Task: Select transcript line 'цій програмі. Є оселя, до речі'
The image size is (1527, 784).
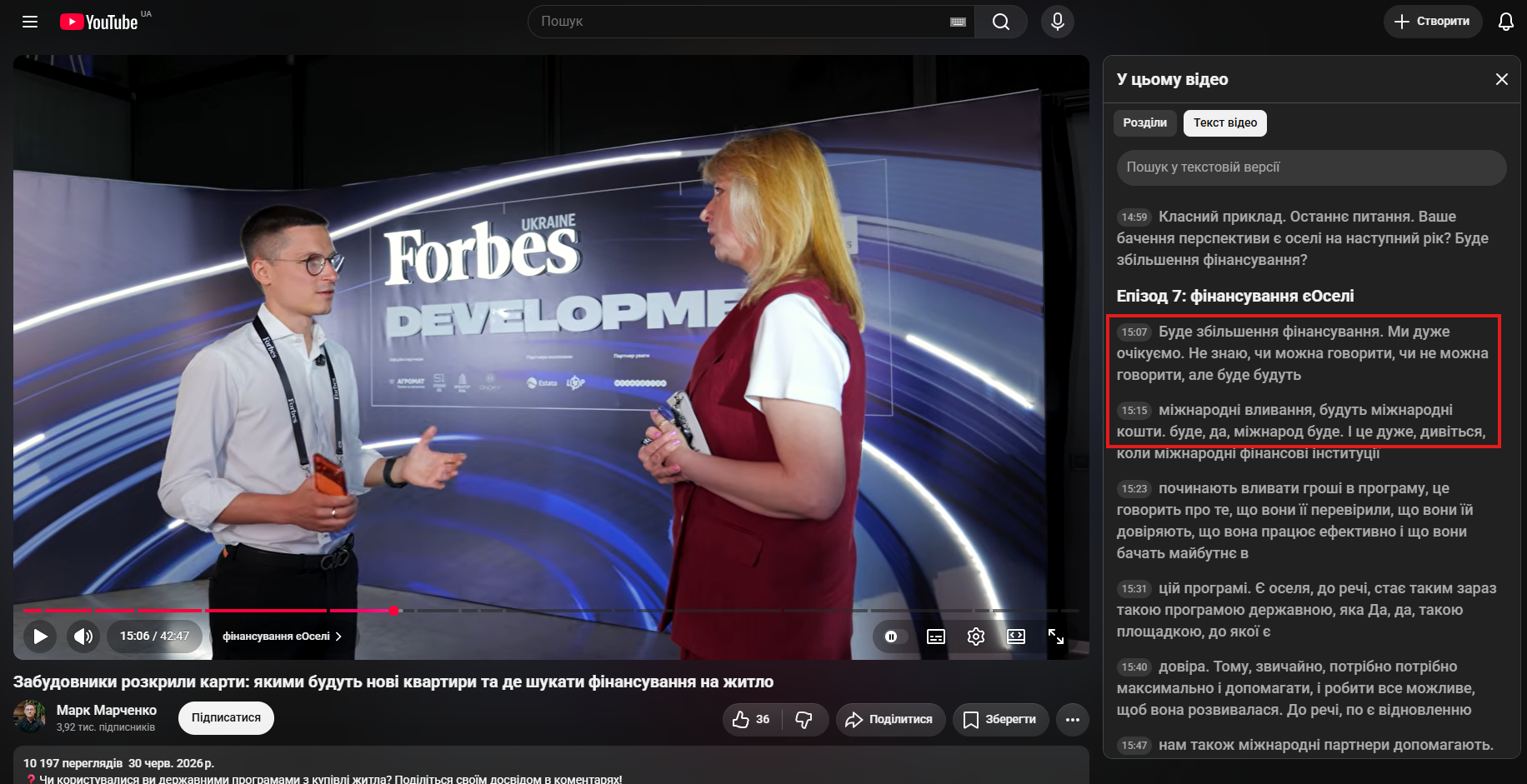Action: click(x=1307, y=610)
